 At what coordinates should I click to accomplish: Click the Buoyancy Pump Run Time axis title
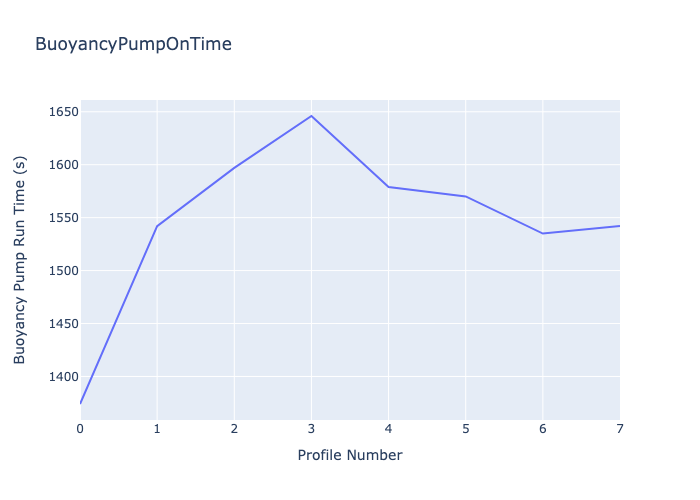point(20,261)
